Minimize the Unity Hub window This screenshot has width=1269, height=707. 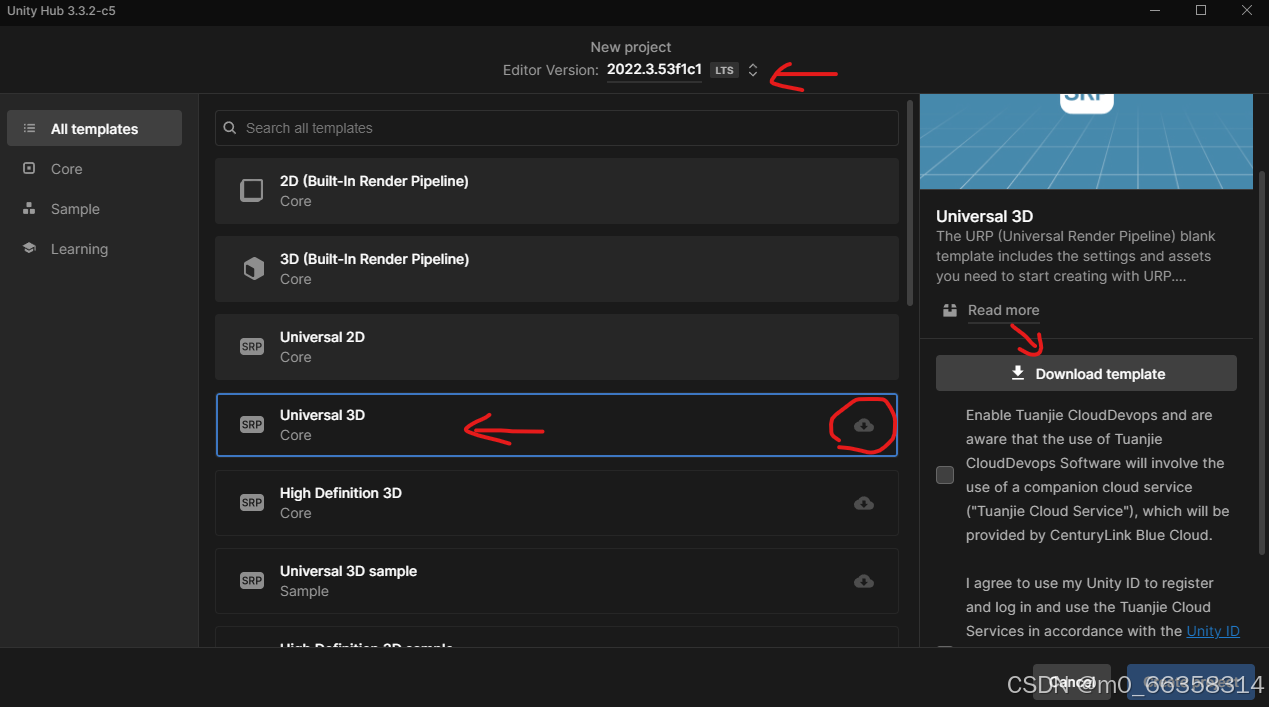(x=1154, y=10)
